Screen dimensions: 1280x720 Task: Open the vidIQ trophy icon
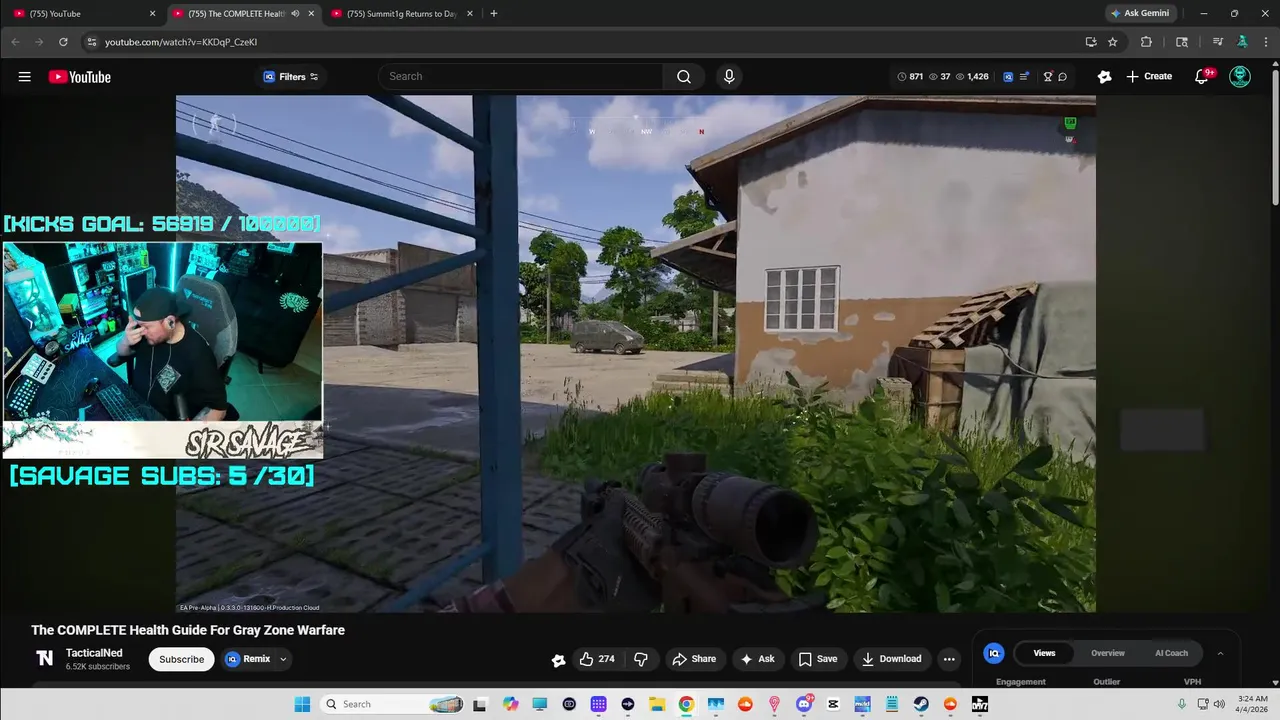pyautogui.click(x=1048, y=77)
